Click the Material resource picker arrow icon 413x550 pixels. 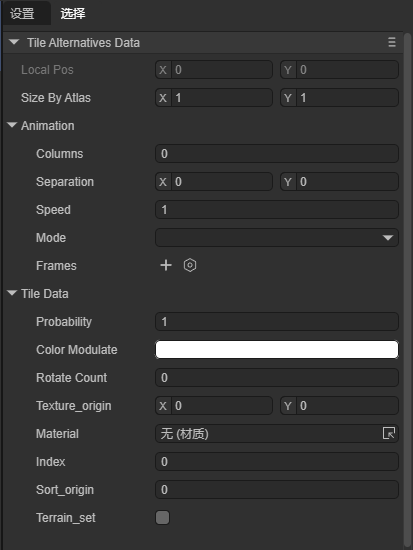click(389, 434)
